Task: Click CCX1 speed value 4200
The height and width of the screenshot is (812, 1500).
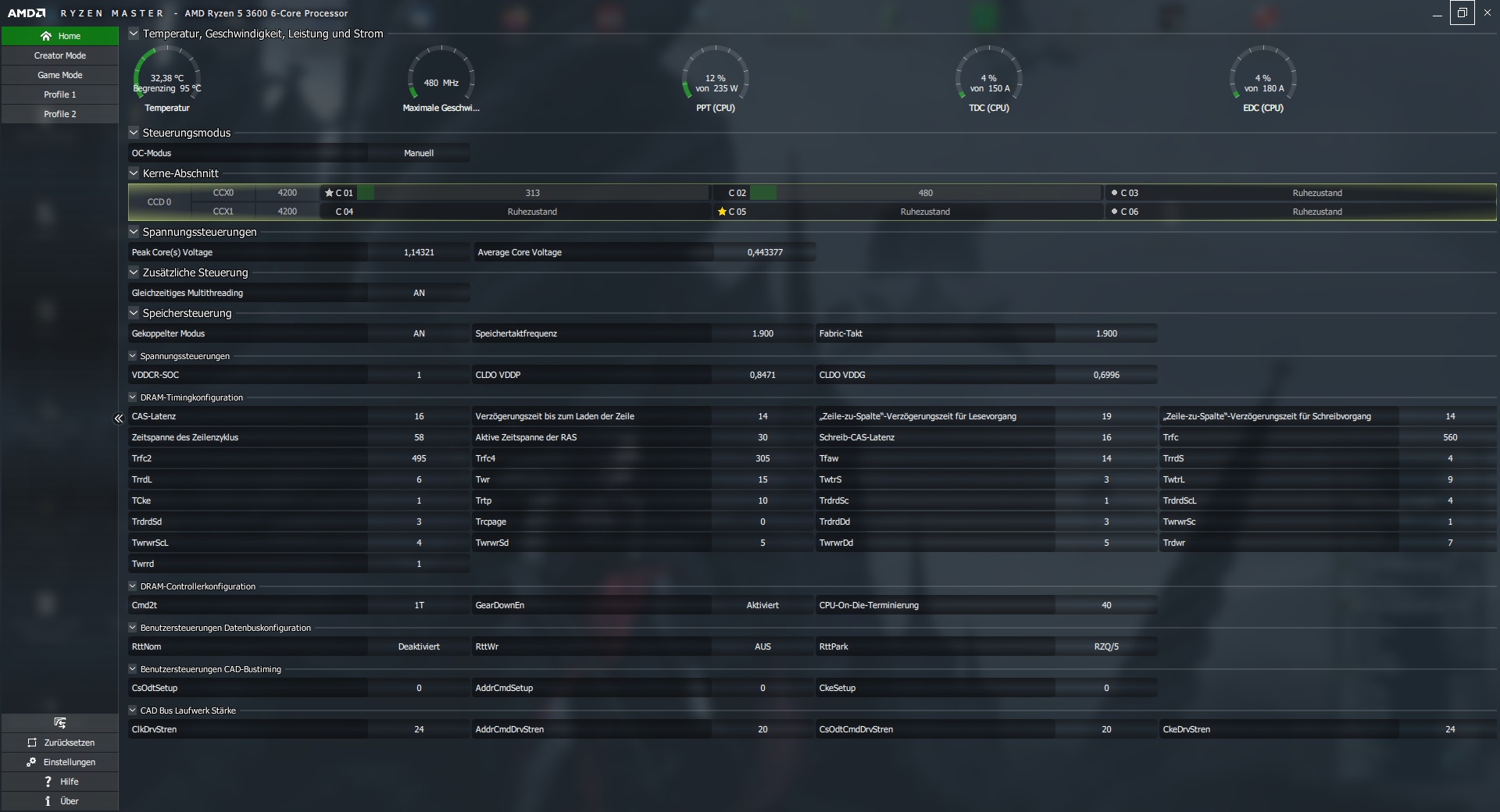Action: [287, 212]
